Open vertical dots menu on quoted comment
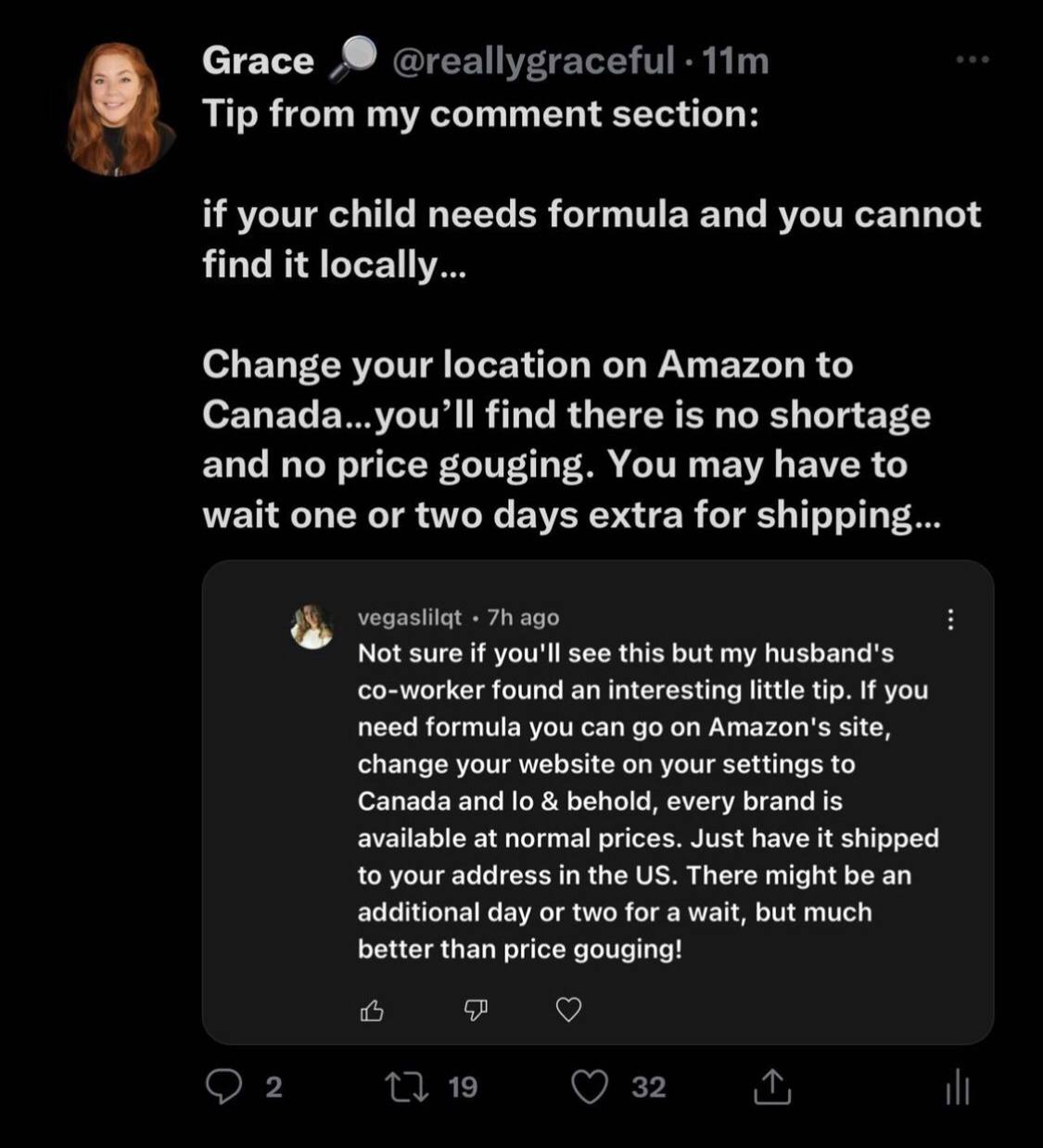The height and width of the screenshot is (1148, 1043). [949, 619]
